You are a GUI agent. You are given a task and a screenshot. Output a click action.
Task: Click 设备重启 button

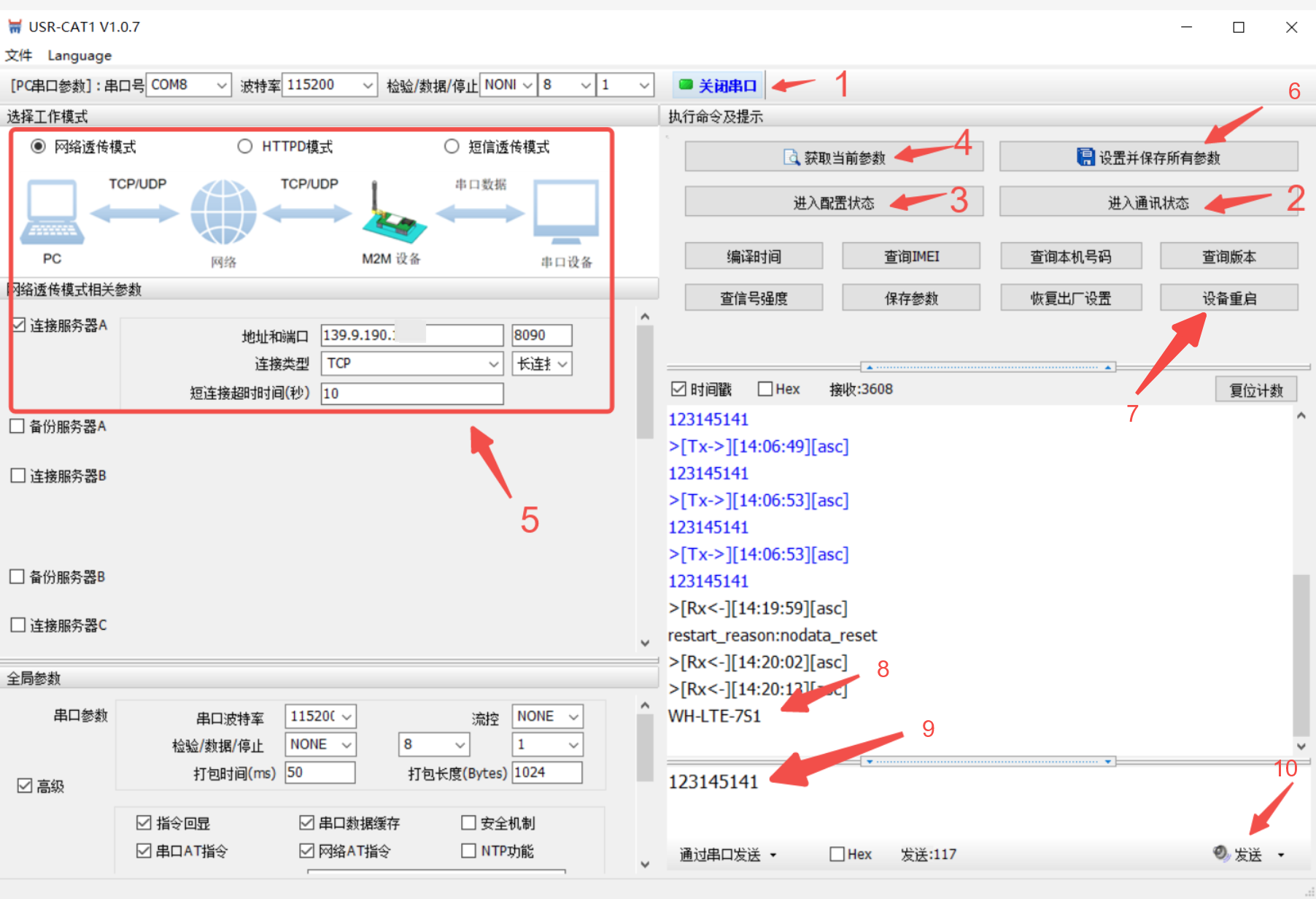pos(1229,298)
